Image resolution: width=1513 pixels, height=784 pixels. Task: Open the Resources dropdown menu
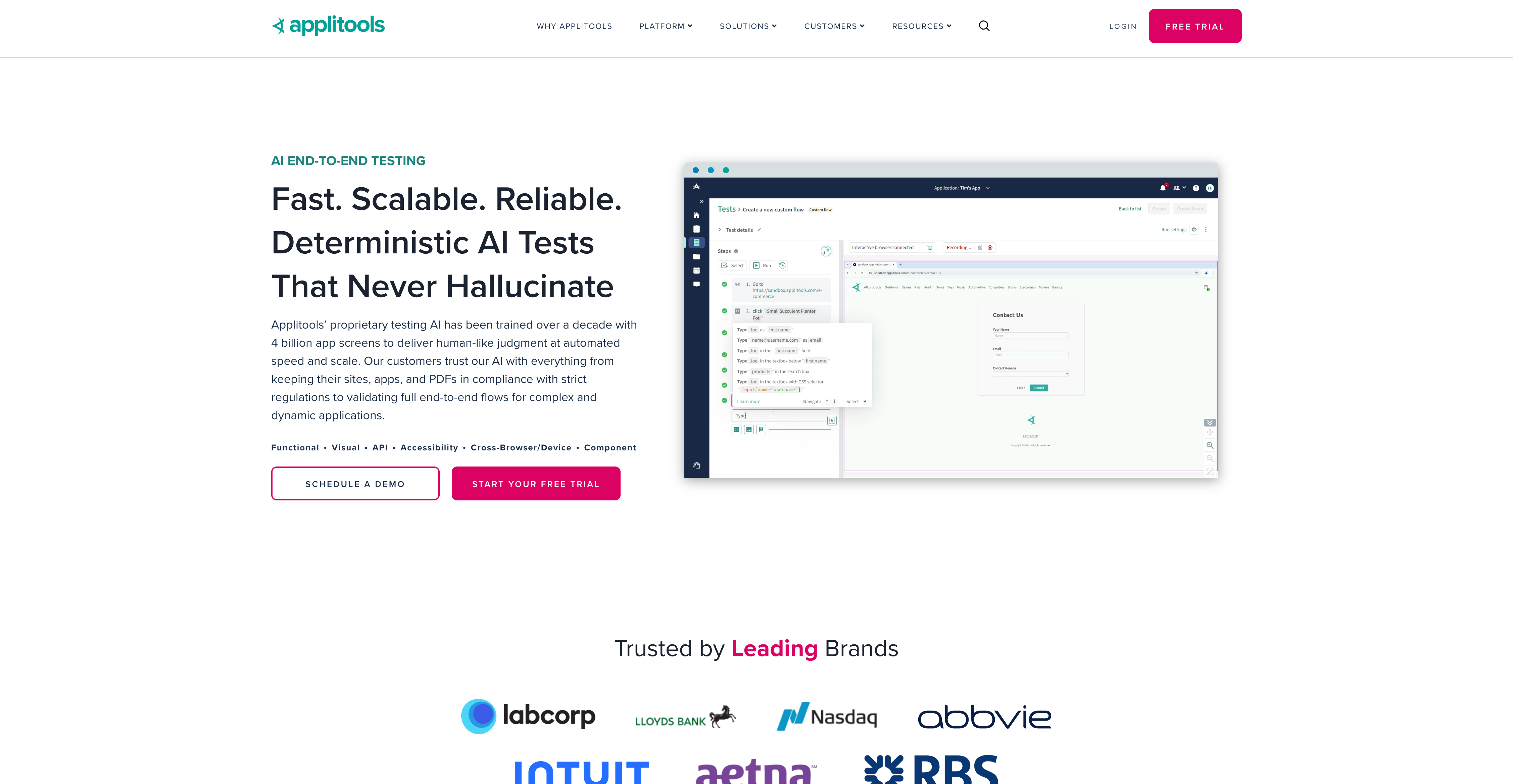922,27
